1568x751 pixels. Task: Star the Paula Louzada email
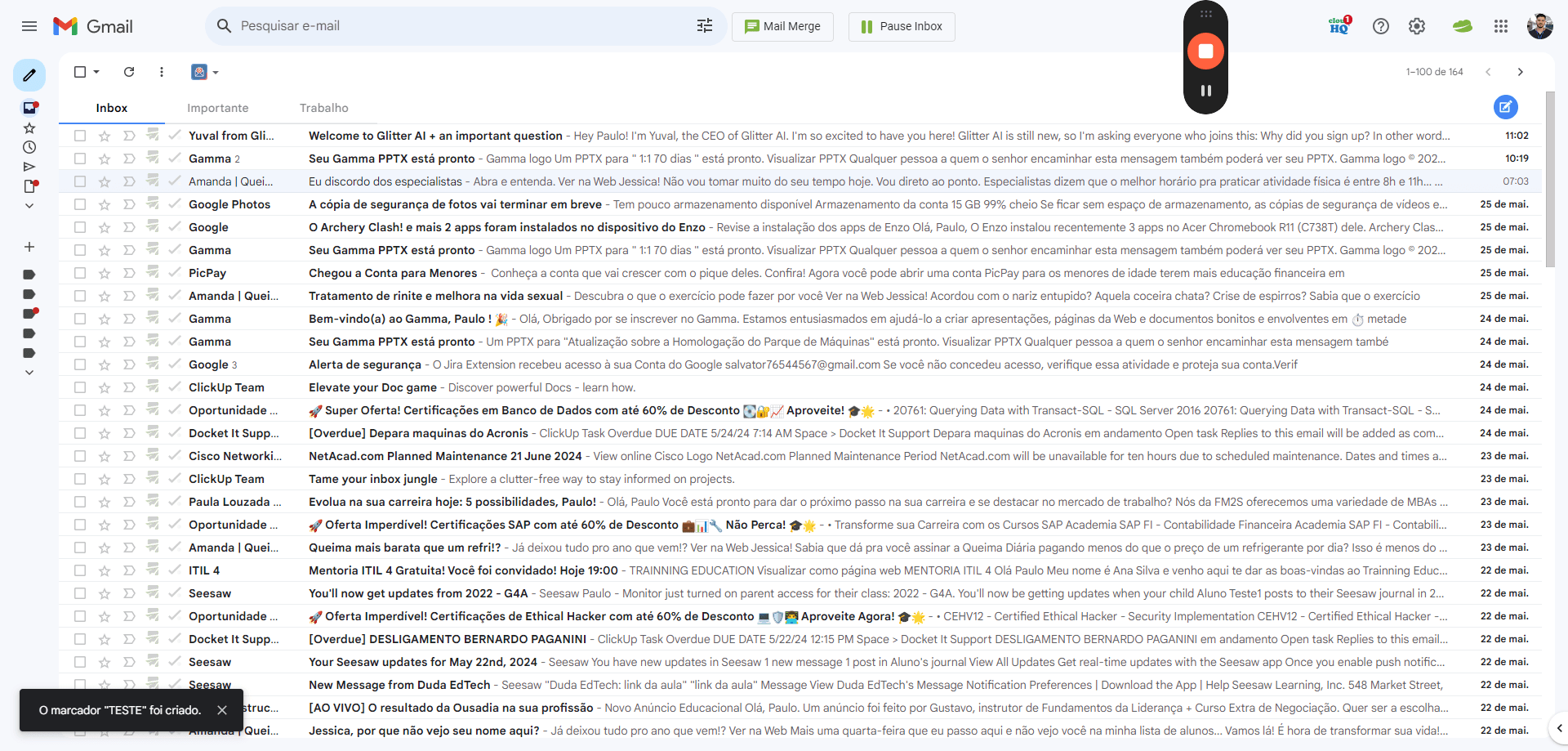click(105, 502)
